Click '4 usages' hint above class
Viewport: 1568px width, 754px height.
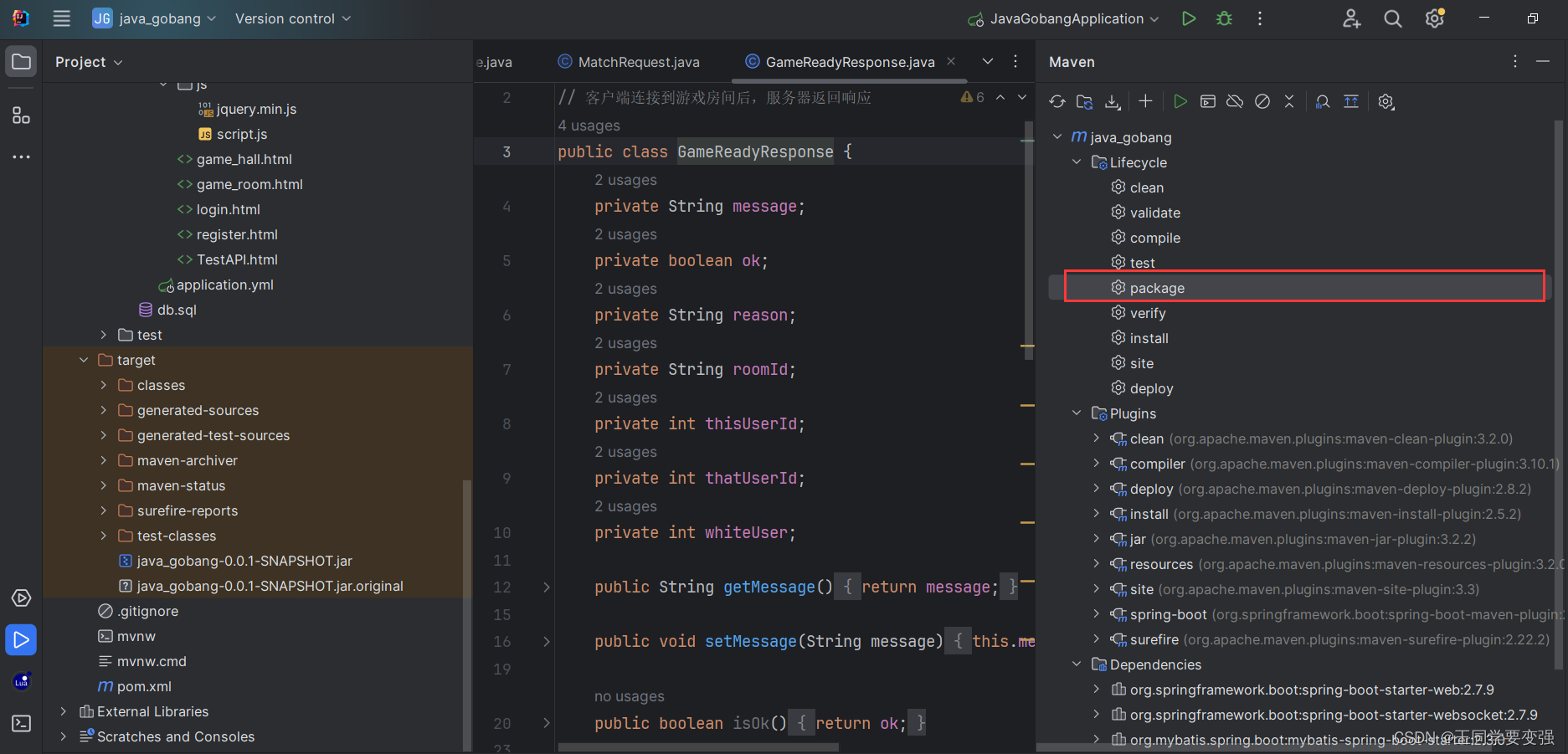pyautogui.click(x=589, y=126)
